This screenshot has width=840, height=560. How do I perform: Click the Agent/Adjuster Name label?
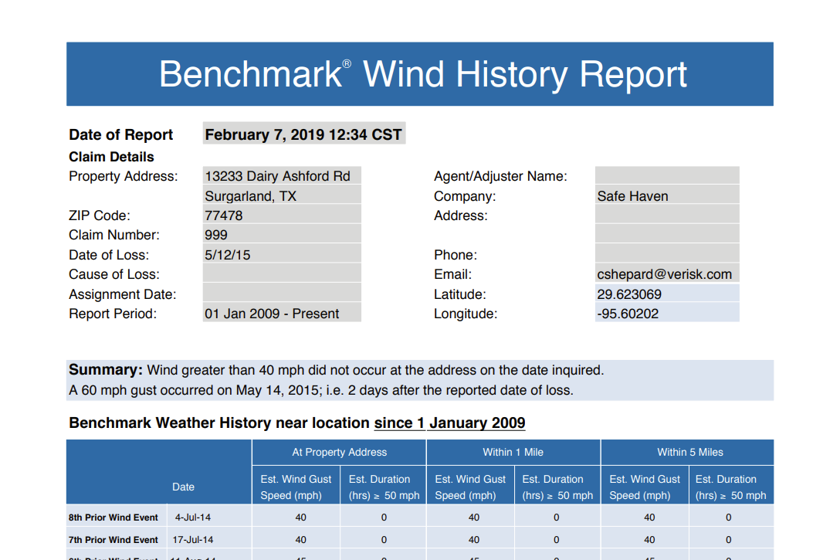click(x=500, y=176)
